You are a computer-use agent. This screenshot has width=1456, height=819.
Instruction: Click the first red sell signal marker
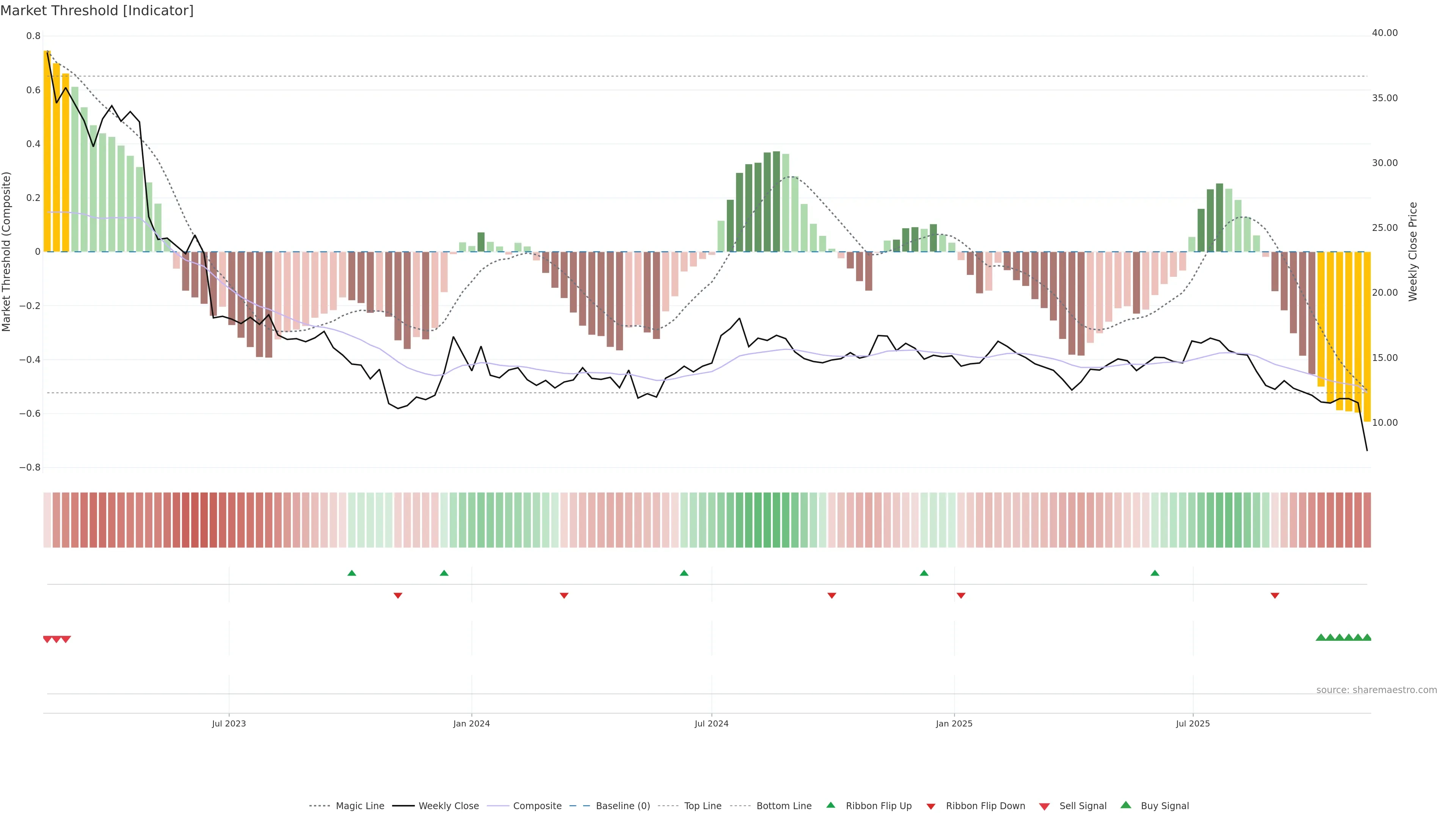coord(47,639)
